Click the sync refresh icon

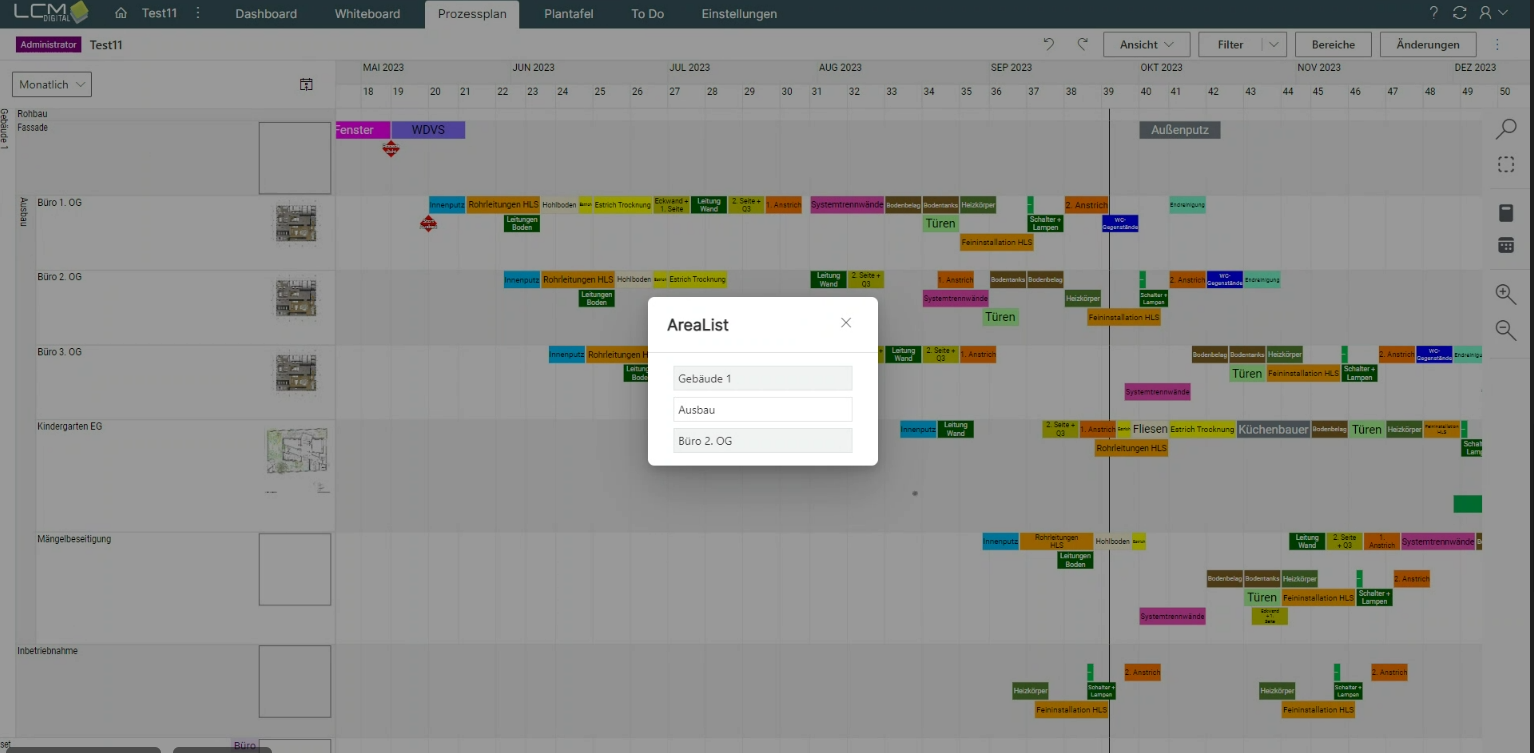1459,14
